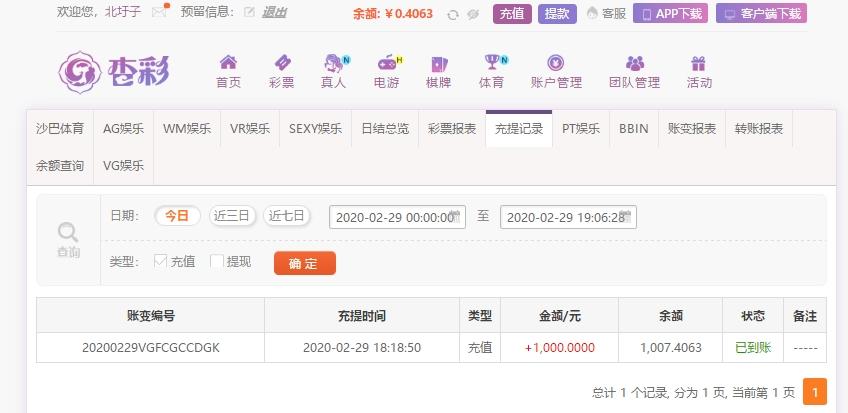Refresh the balance with the circular arrows icon

(x=453, y=15)
